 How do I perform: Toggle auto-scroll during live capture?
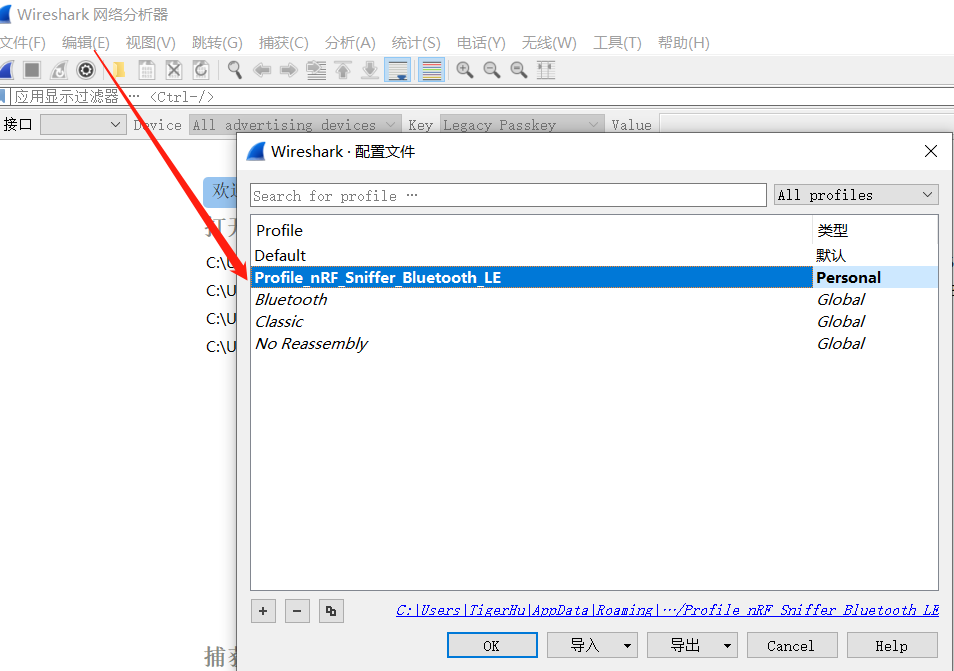tap(397, 70)
